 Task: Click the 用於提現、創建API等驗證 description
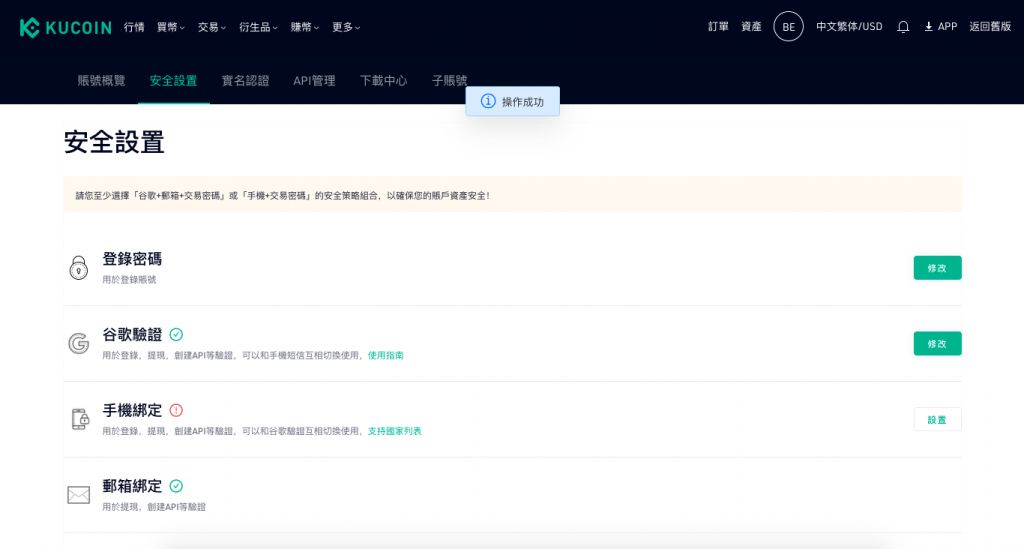point(153,507)
